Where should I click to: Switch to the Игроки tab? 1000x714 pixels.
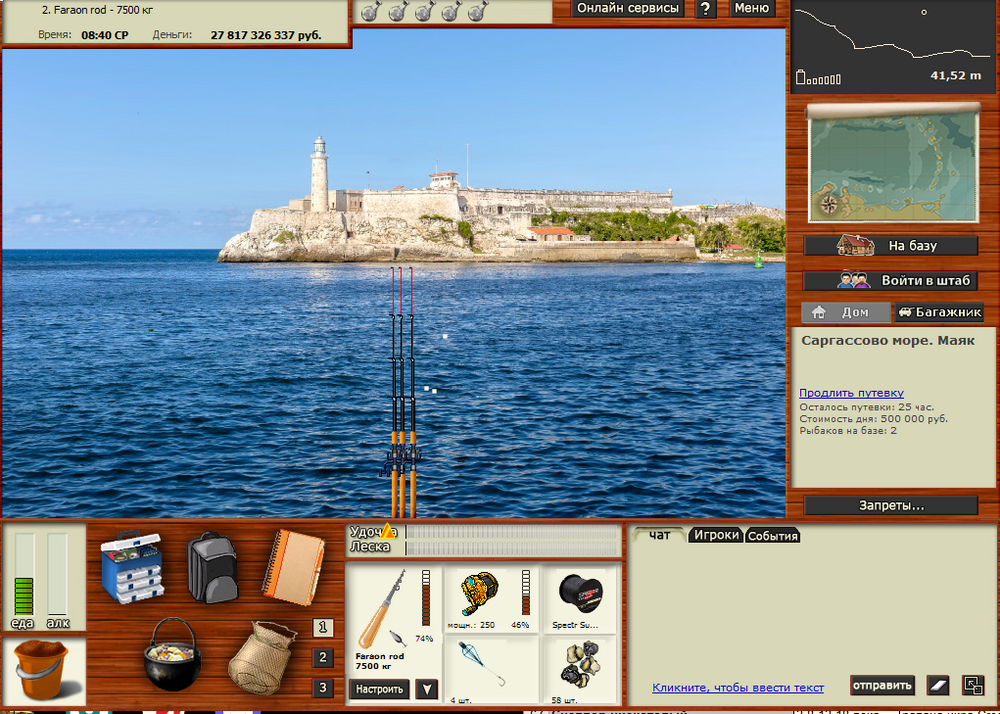point(717,535)
